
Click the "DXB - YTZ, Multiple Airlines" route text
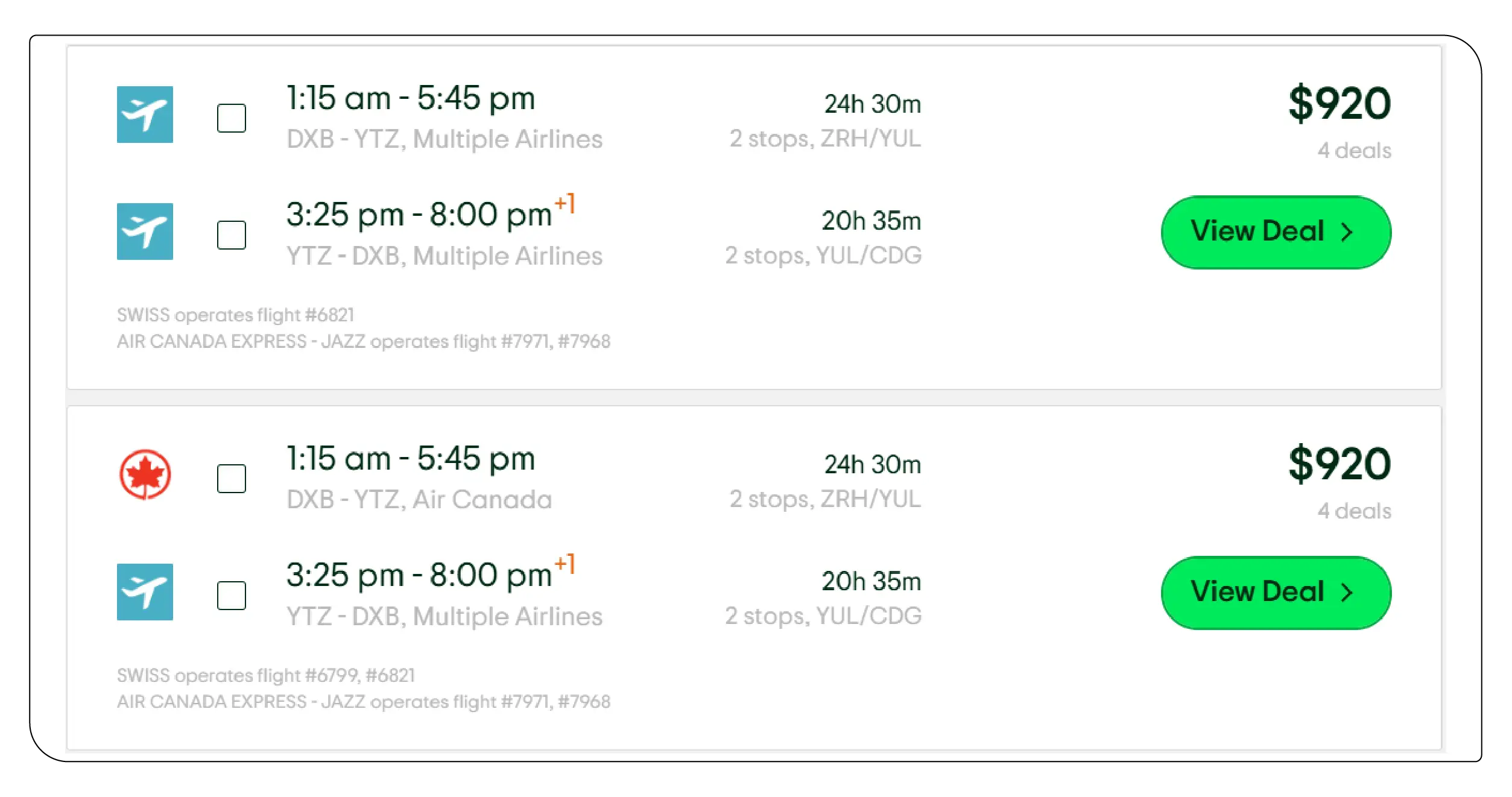[444, 139]
